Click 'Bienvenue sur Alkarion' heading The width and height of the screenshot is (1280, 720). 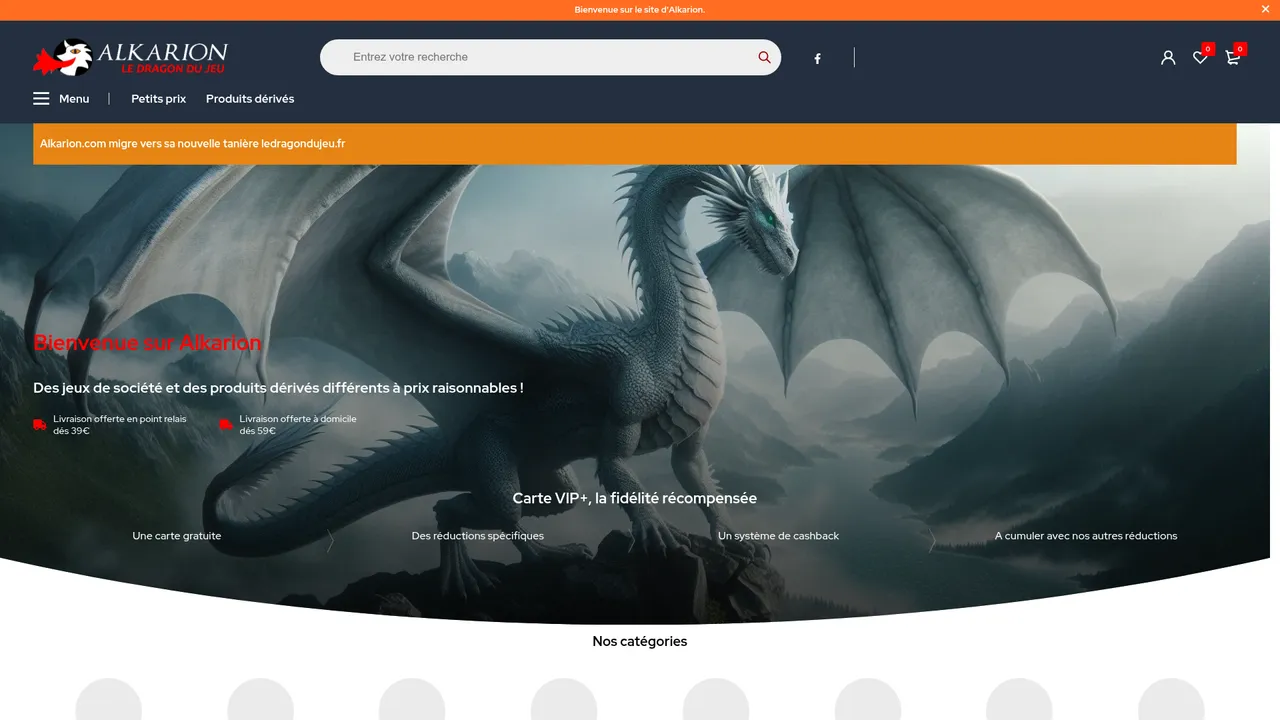147,343
